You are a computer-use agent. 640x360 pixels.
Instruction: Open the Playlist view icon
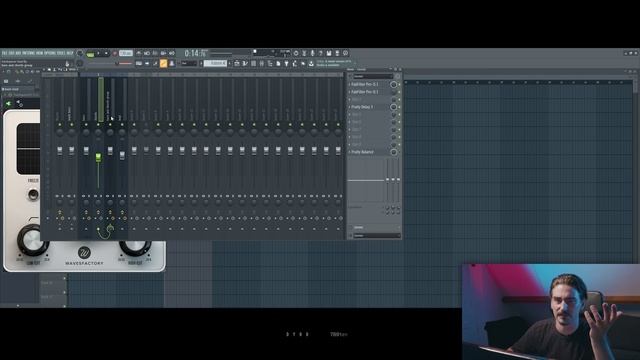pyautogui.click(x=237, y=63)
